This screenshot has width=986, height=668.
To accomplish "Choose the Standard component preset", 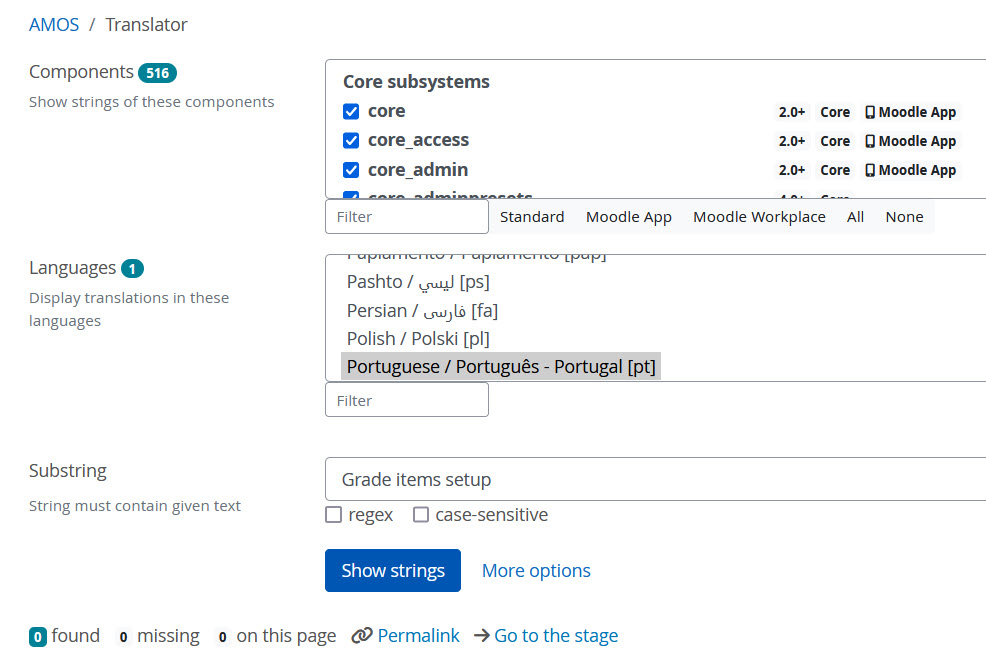I will point(532,217).
